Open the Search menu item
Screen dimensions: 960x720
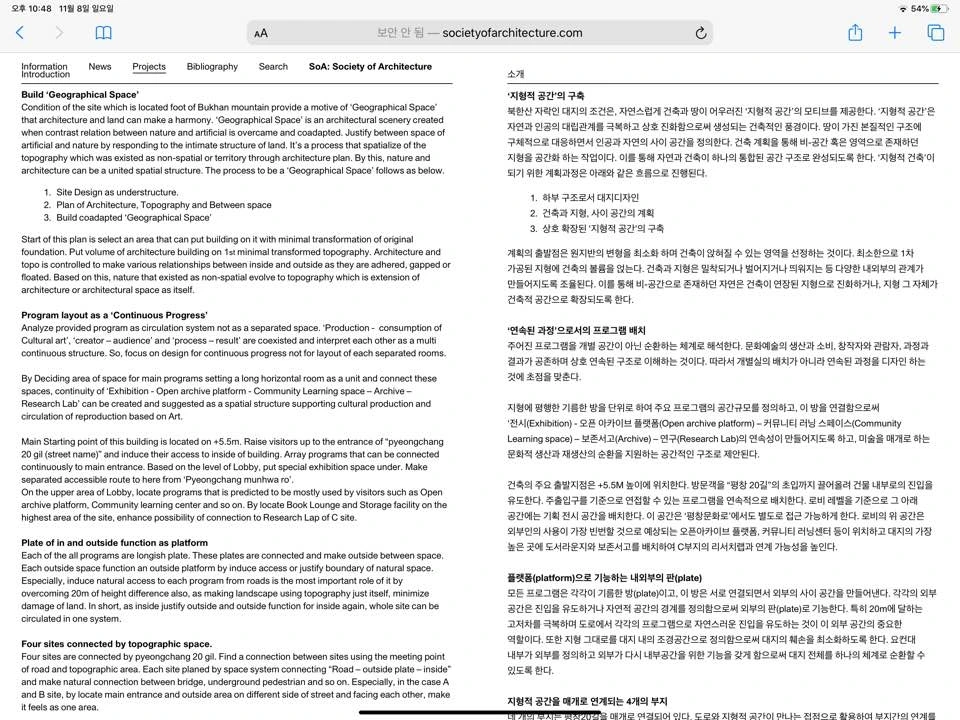[x=273, y=66]
